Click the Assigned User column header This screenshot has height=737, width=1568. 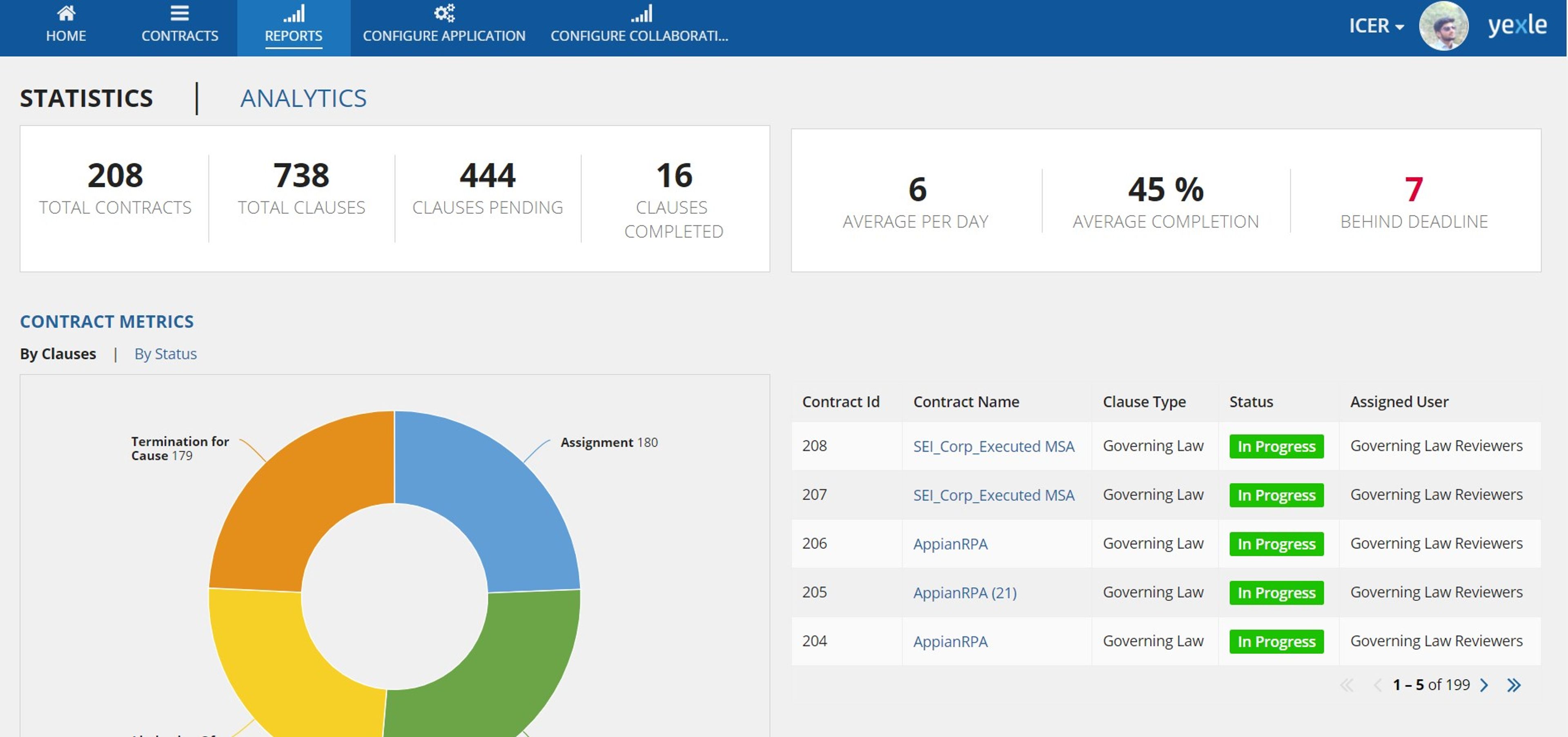tap(1399, 402)
